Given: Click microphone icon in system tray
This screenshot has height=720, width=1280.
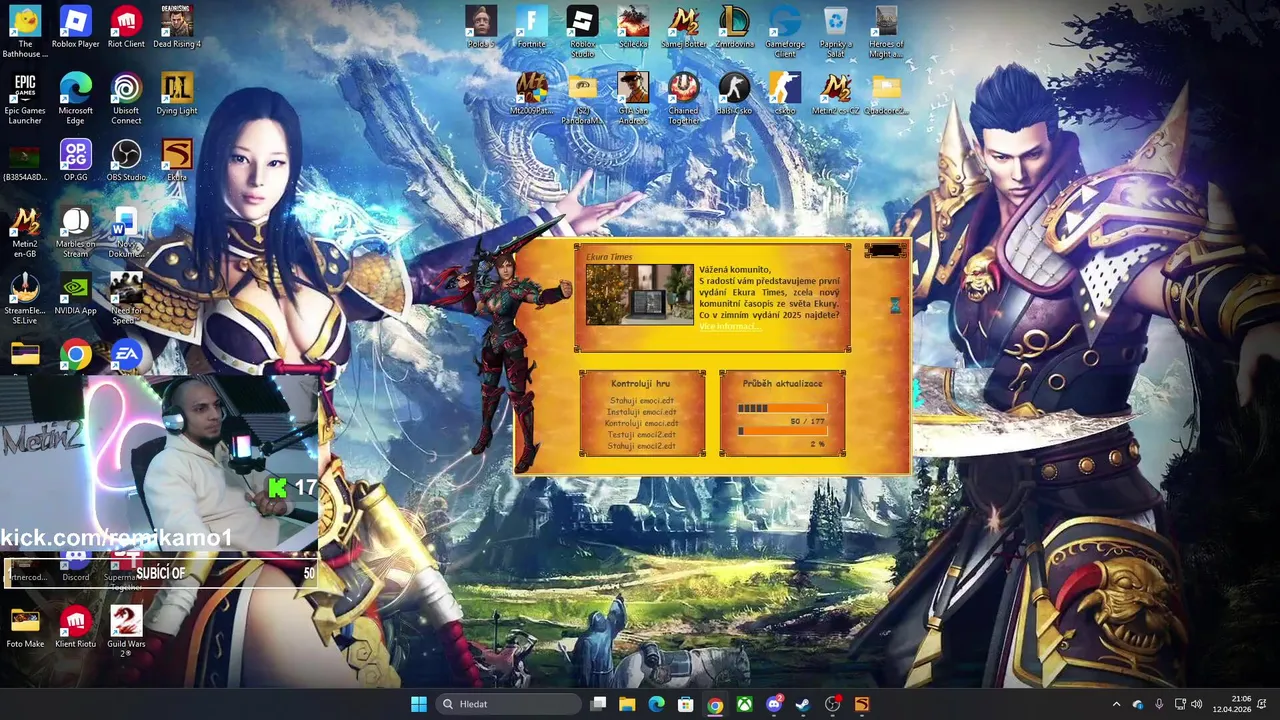Looking at the screenshot, I should point(1159,704).
